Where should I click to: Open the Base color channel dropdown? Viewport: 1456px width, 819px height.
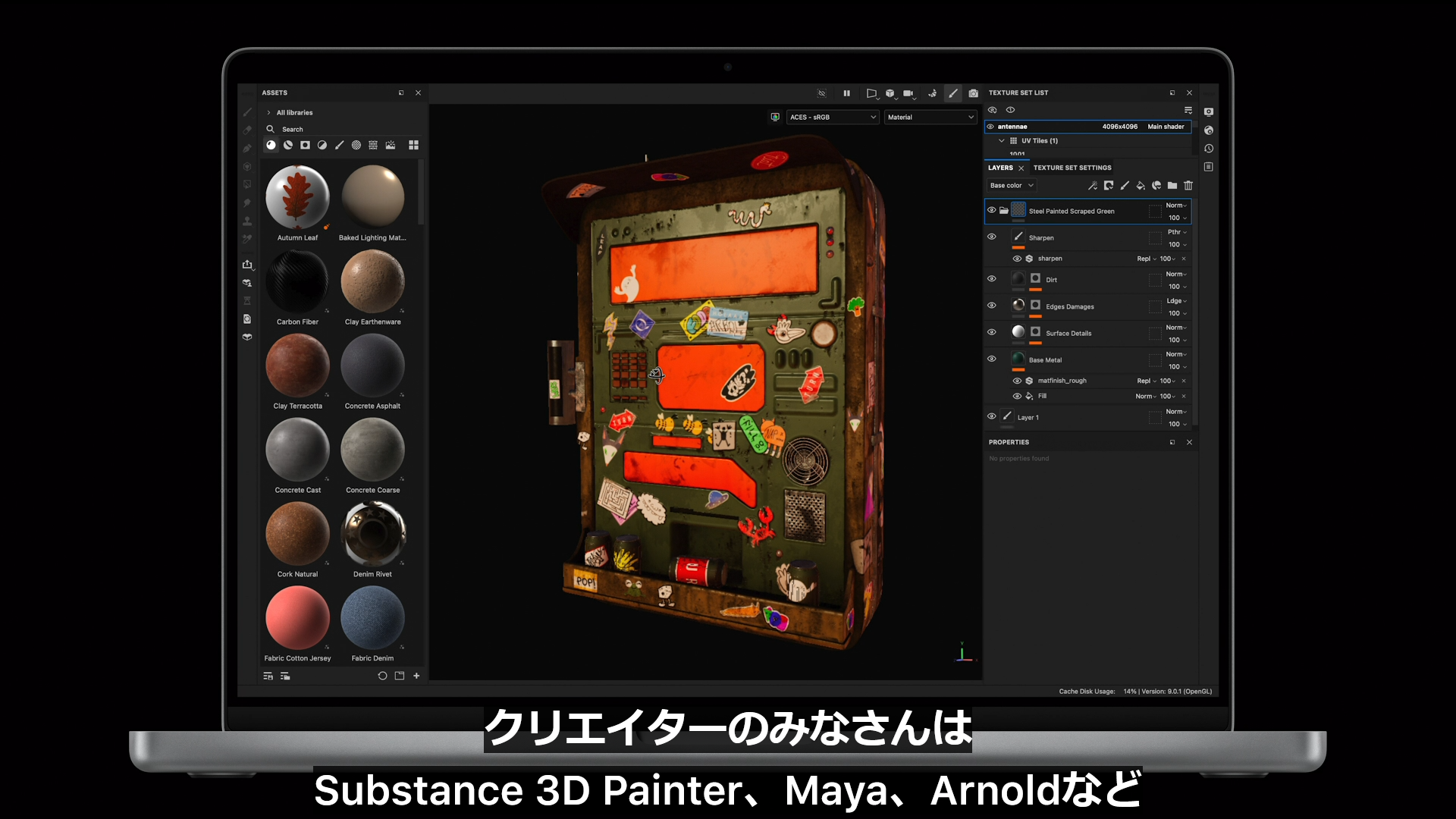coord(1012,186)
